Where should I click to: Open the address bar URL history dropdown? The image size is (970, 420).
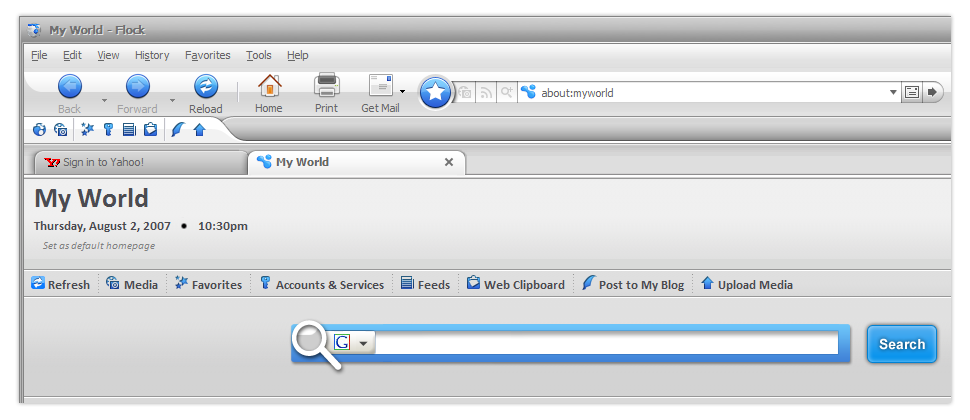tap(893, 92)
